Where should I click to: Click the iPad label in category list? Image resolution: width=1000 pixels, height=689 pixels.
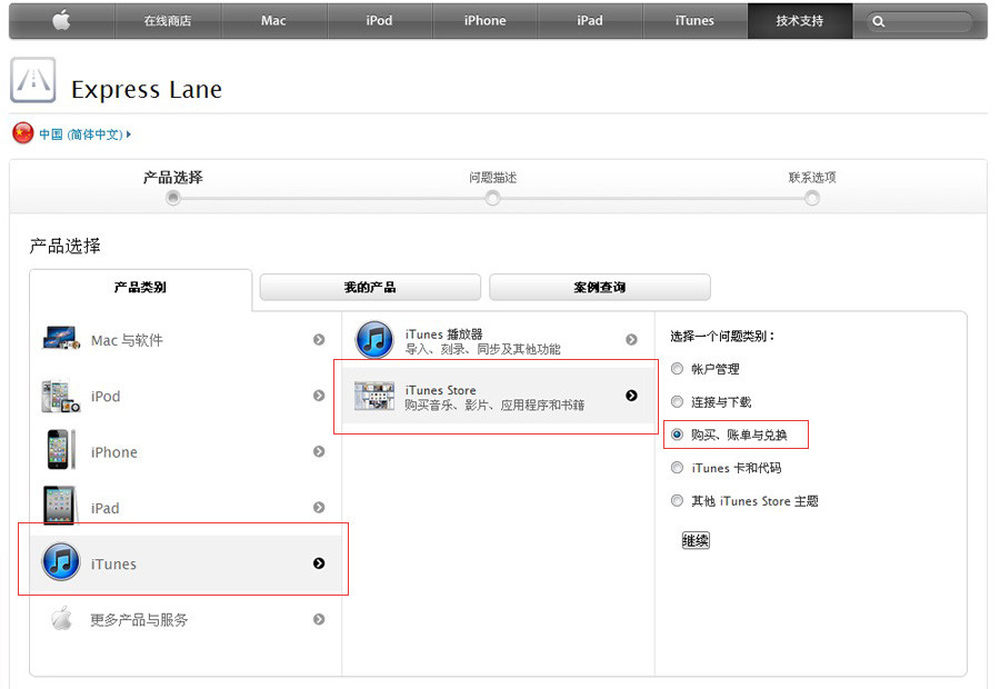(105, 508)
